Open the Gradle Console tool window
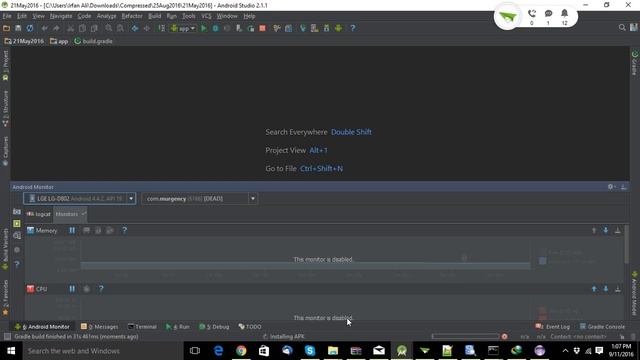 602,327
